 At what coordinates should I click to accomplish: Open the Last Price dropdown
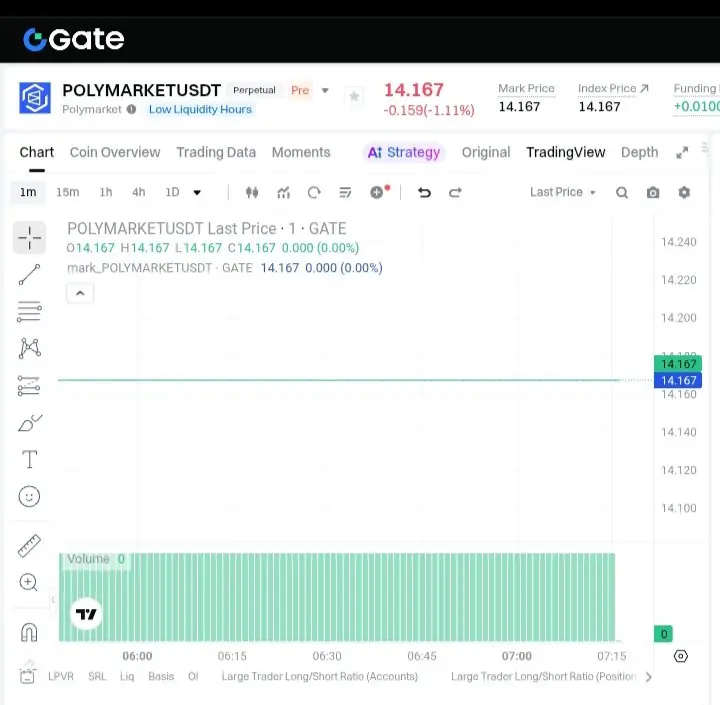tap(563, 192)
